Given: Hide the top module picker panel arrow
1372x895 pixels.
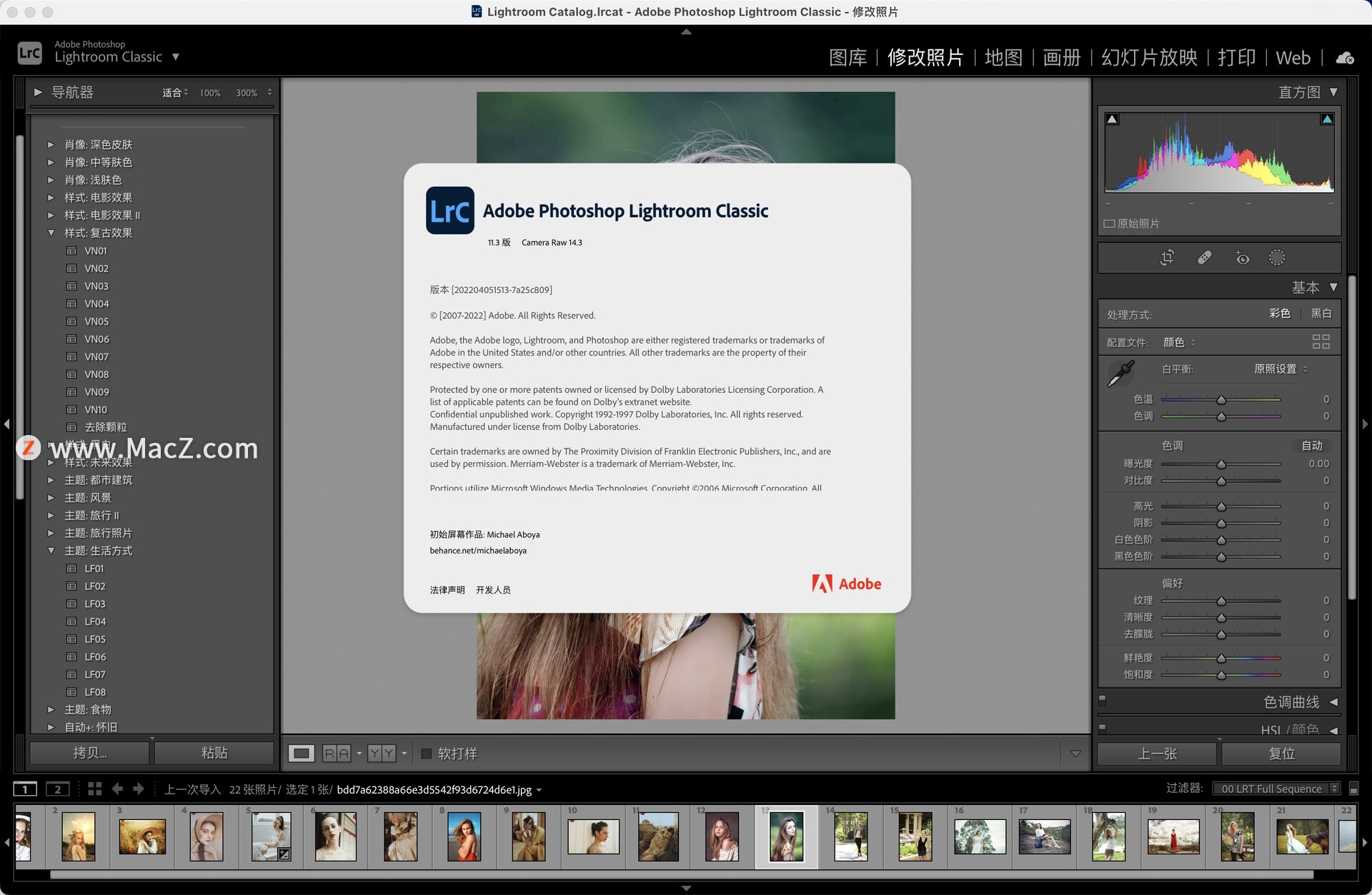Looking at the screenshot, I should (x=686, y=31).
